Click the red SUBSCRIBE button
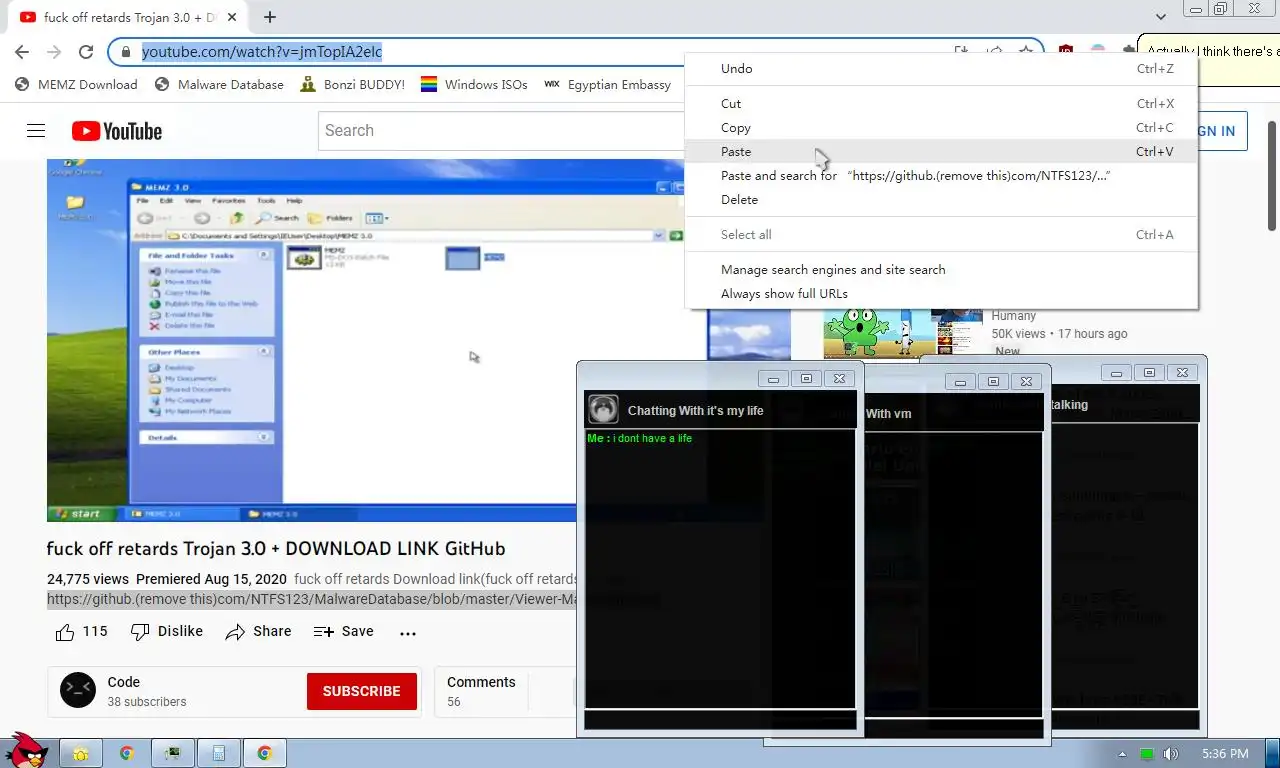The width and height of the screenshot is (1280, 768). tap(362, 691)
